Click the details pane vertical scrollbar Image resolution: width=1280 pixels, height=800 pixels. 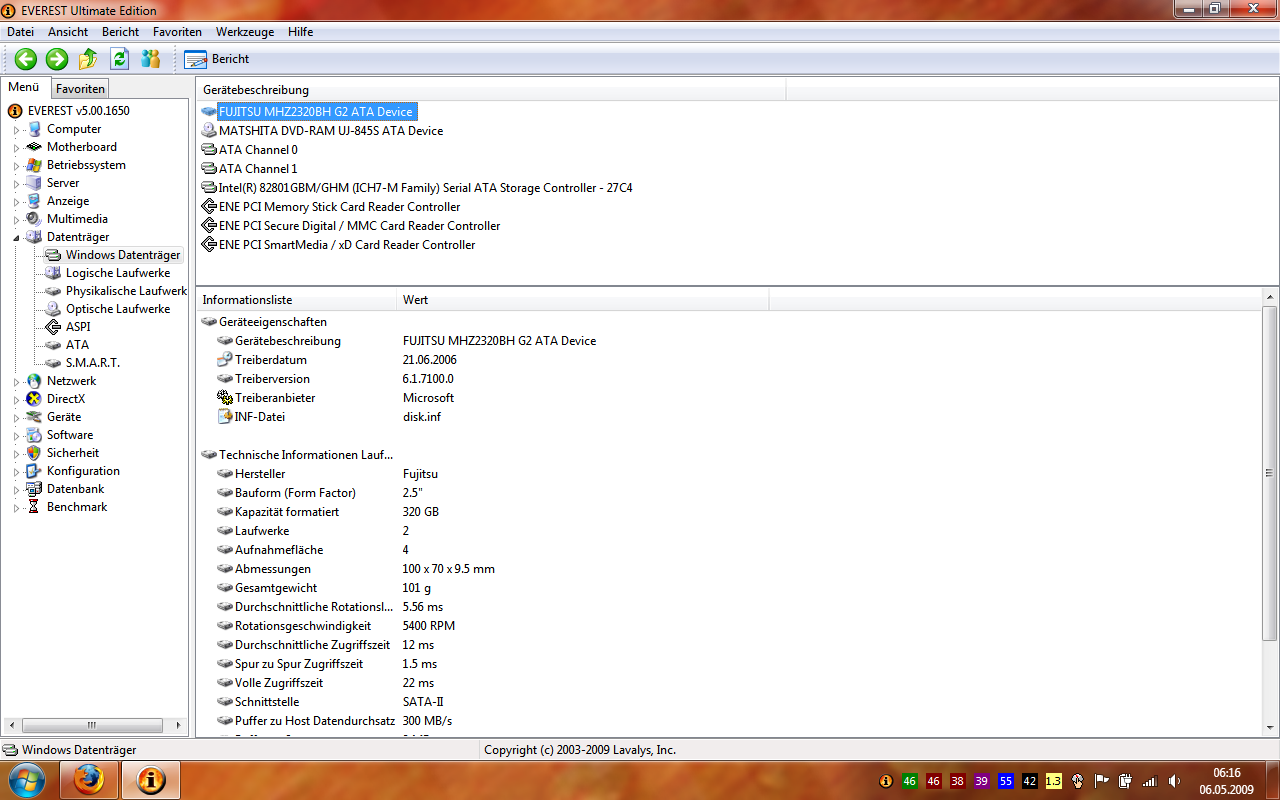[1270, 473]
